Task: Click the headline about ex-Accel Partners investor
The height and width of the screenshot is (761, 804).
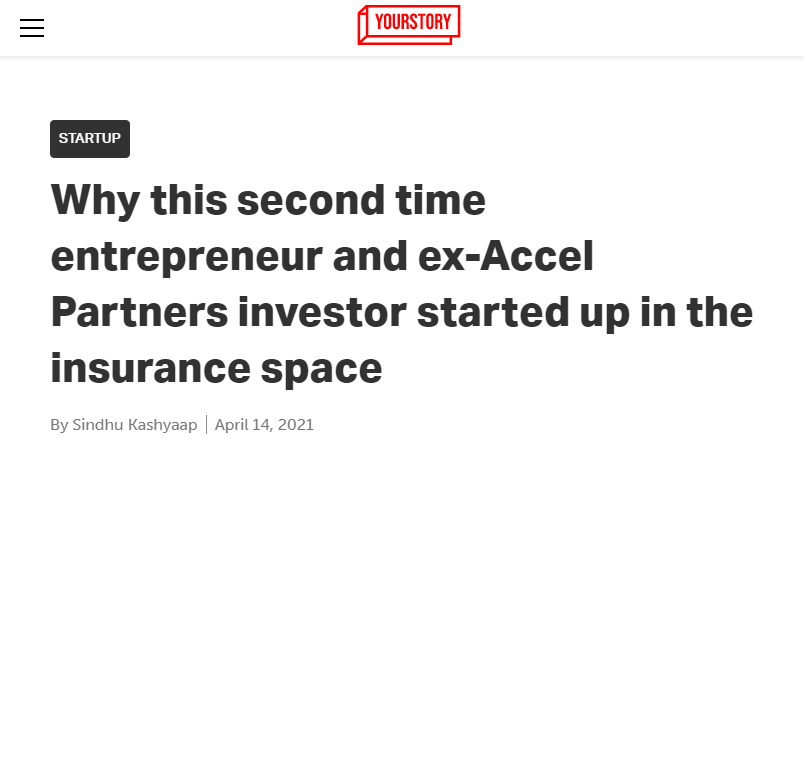Action: [401, 283]
